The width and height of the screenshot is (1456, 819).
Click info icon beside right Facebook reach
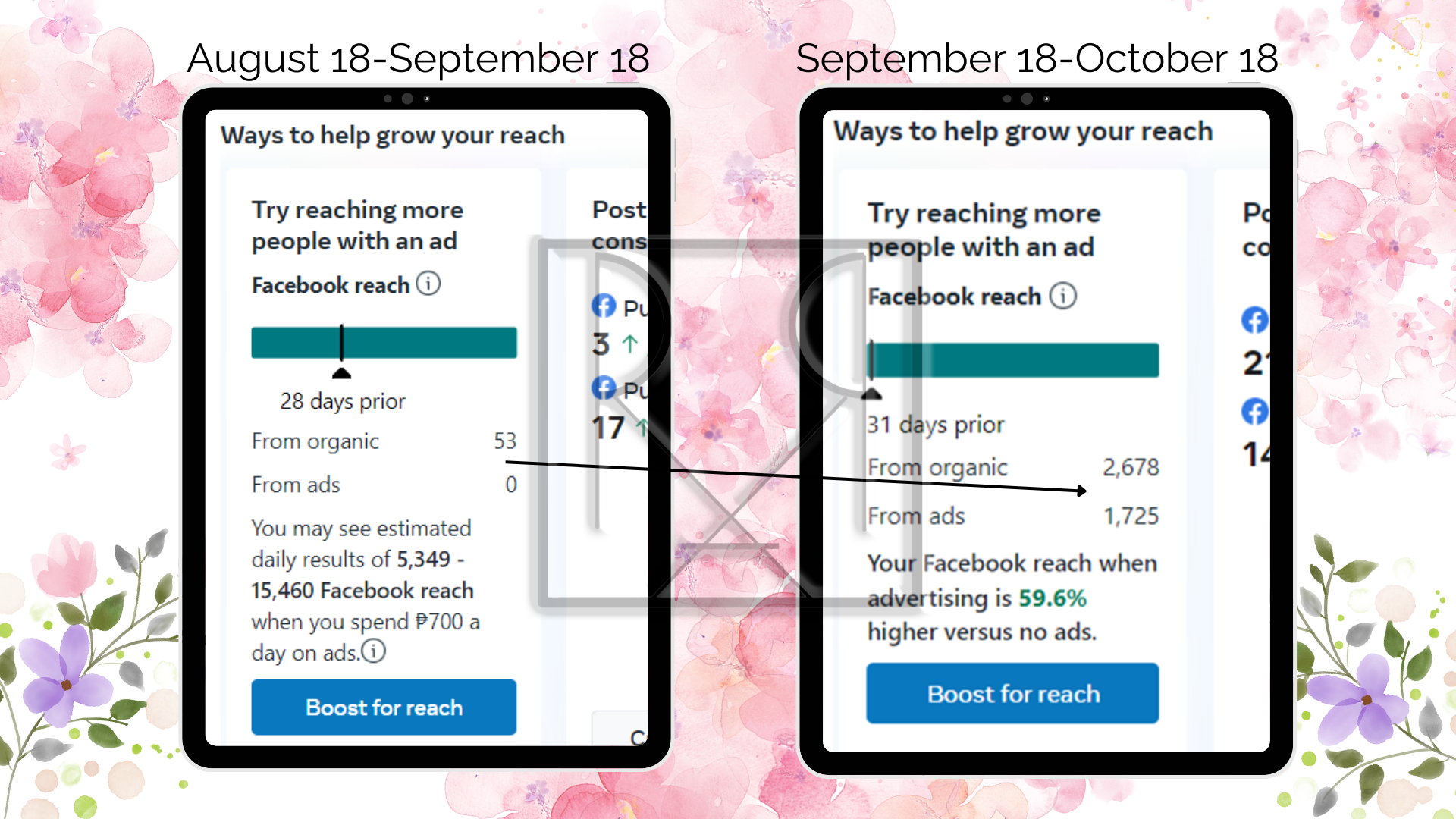tap(1062, 296)
